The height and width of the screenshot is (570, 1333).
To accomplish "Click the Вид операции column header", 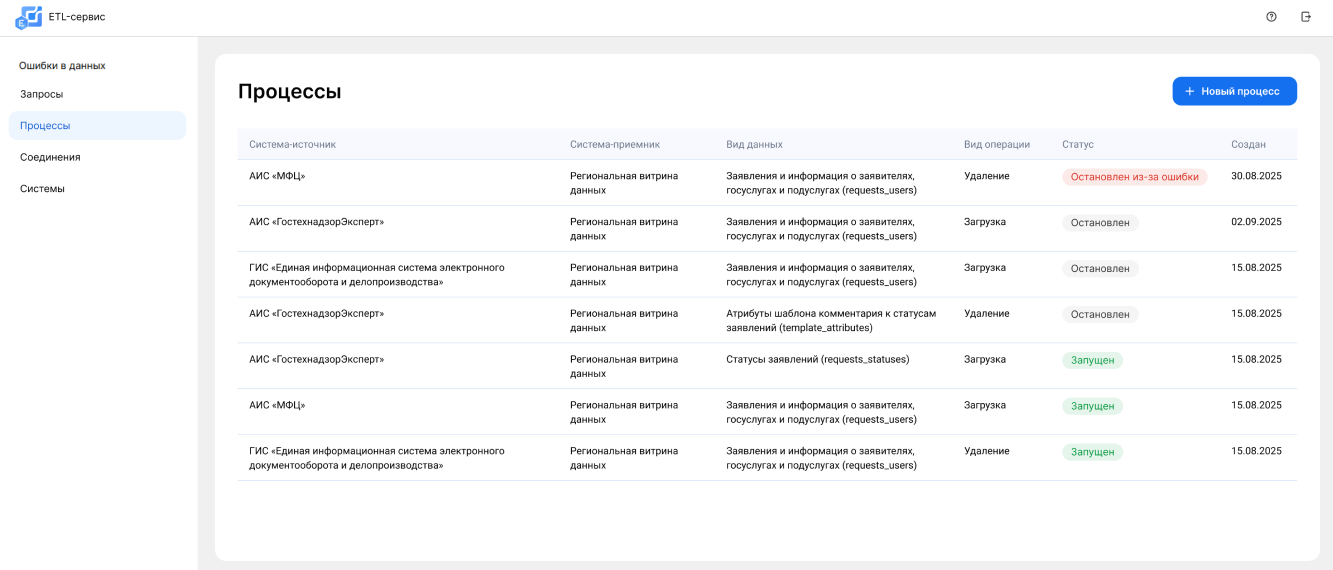I will 996,144.
